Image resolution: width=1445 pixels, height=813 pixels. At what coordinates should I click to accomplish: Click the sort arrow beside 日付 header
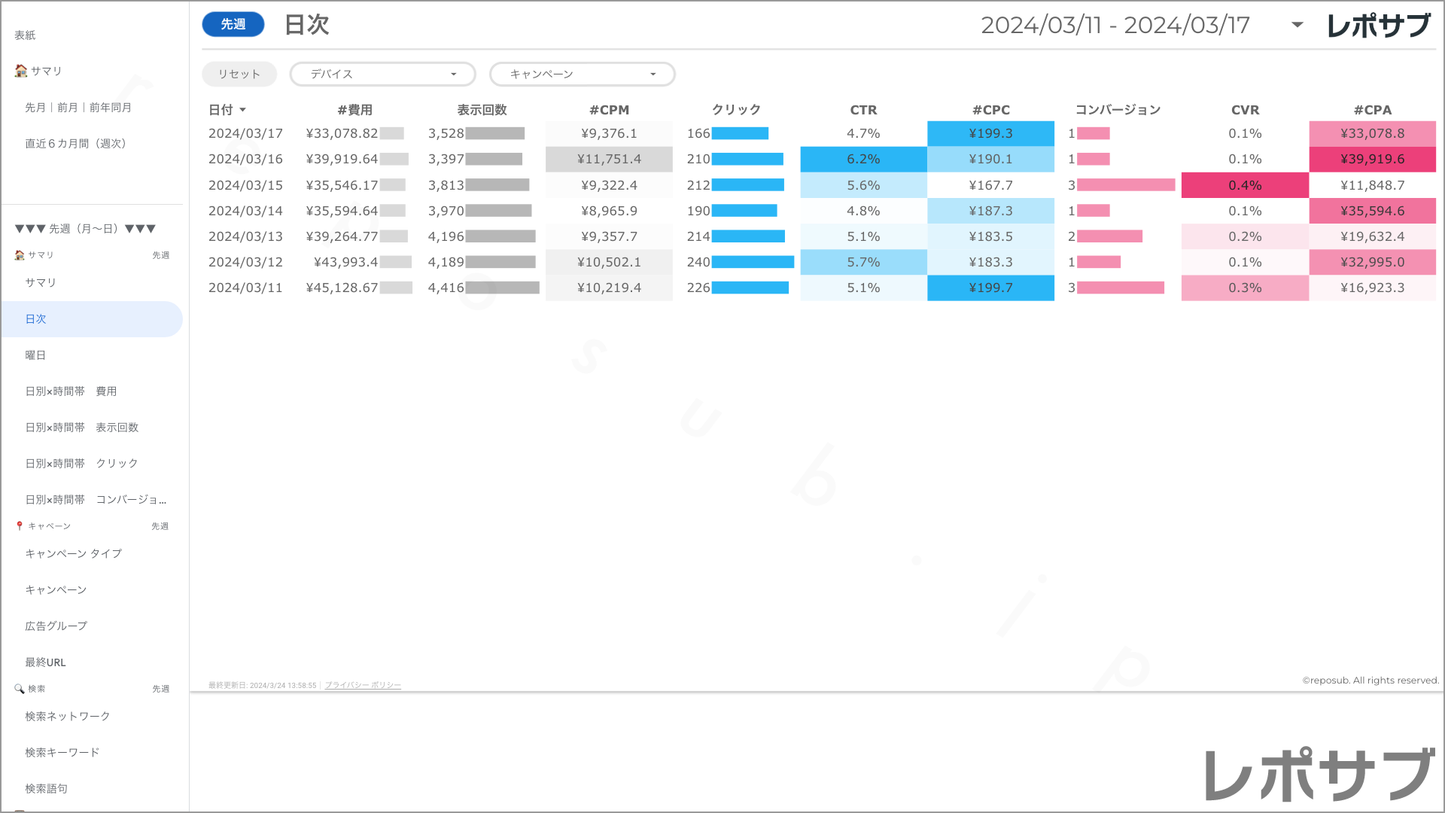tap(243, 110)
